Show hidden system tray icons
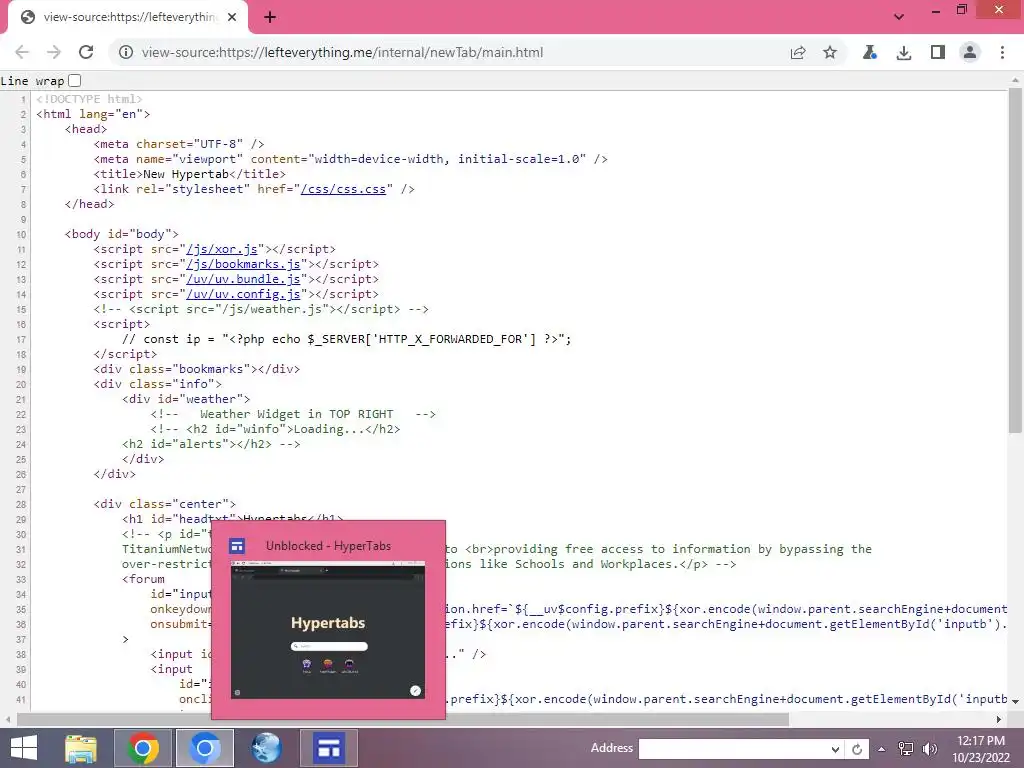This screenshot has height=768, width=1024. [882, 749]
